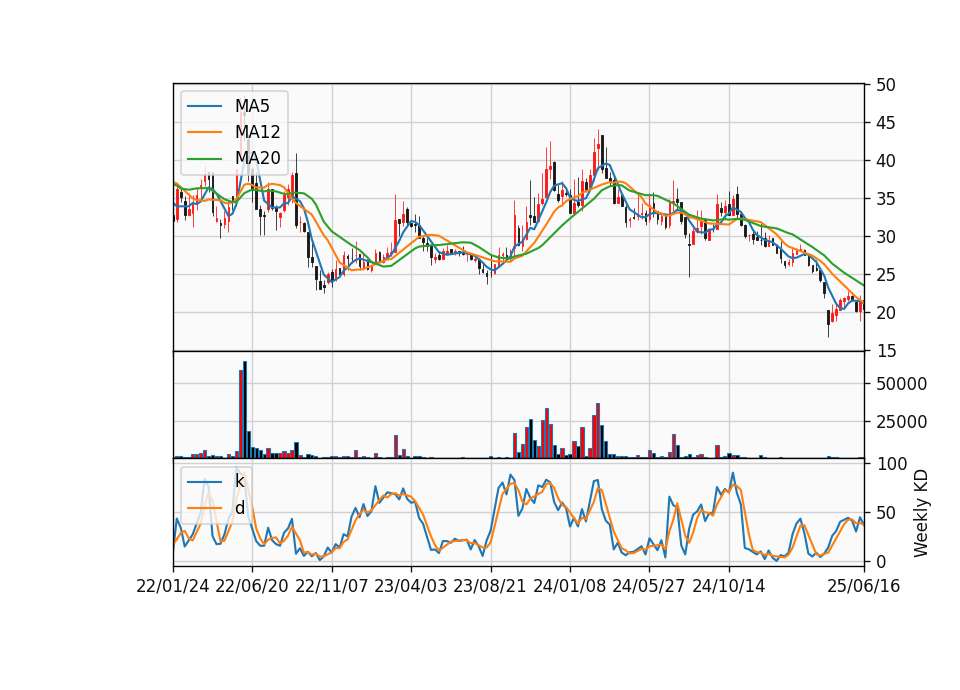Click the price axis value 25

tap(886, 275)
